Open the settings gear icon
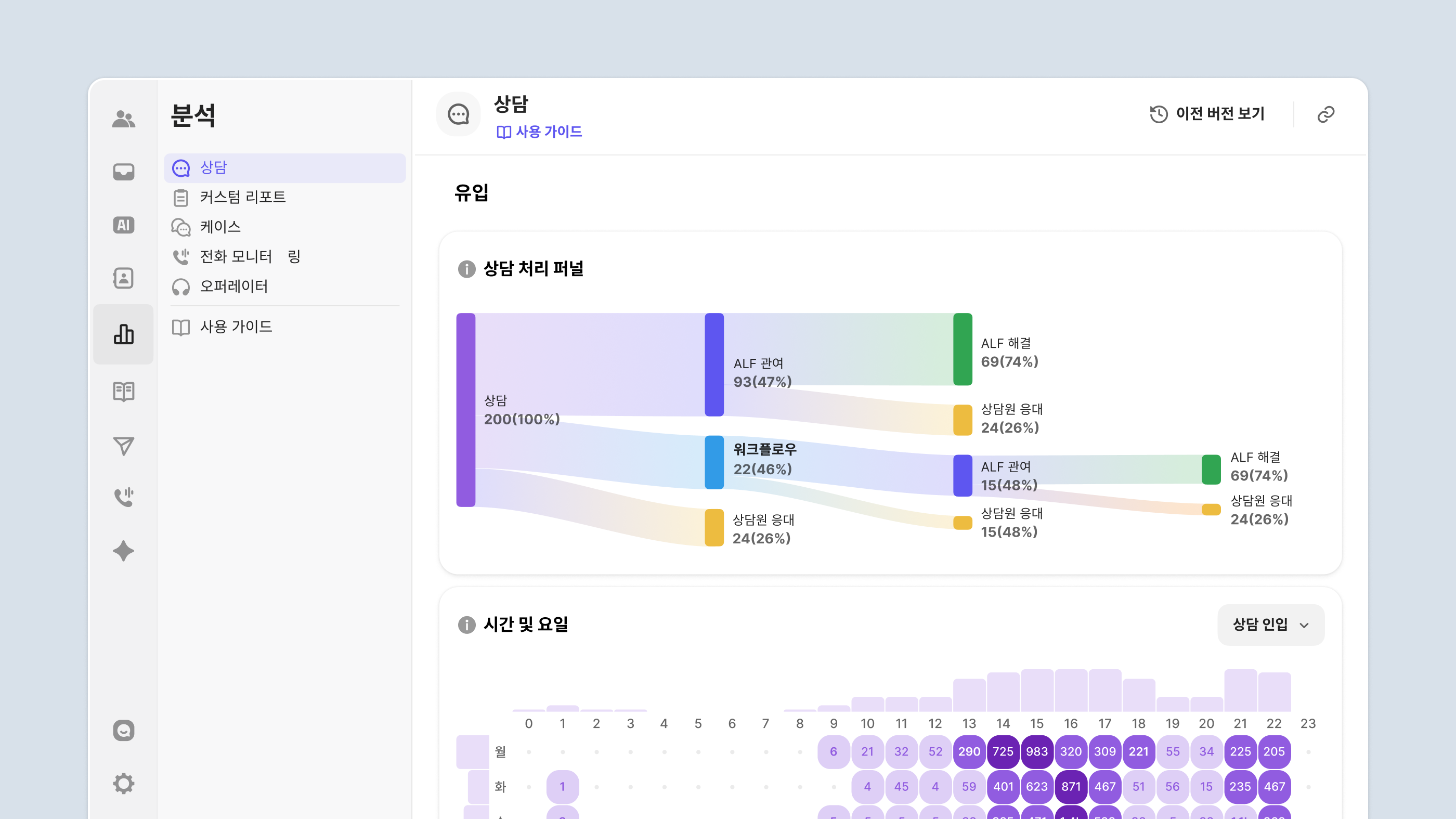Viewport: 1456px width, 819px height. click(123, 784)
